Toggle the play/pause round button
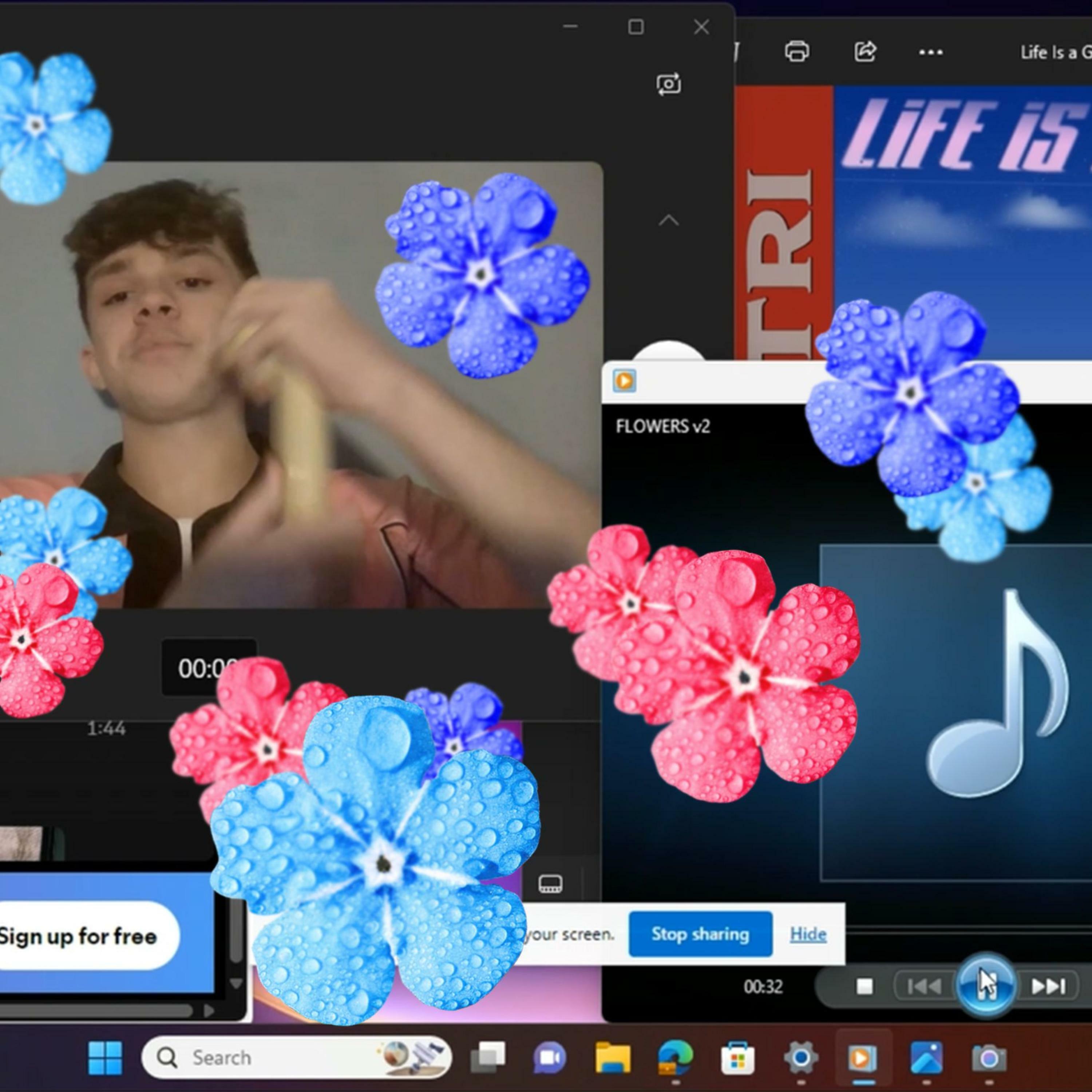This screenshot has width=1092, height=1092. click(986, 985)
